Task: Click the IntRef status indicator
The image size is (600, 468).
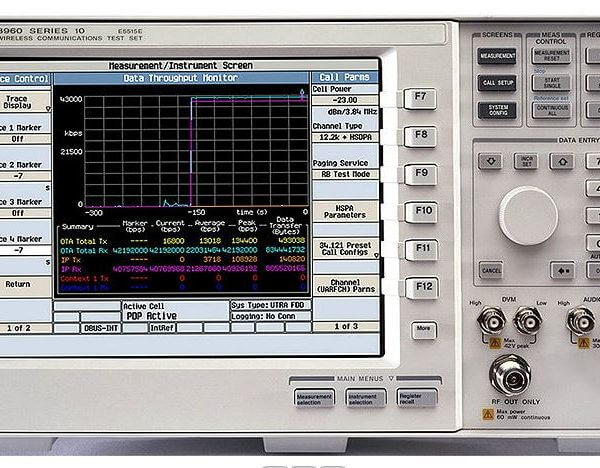Action: coord(162,328)
